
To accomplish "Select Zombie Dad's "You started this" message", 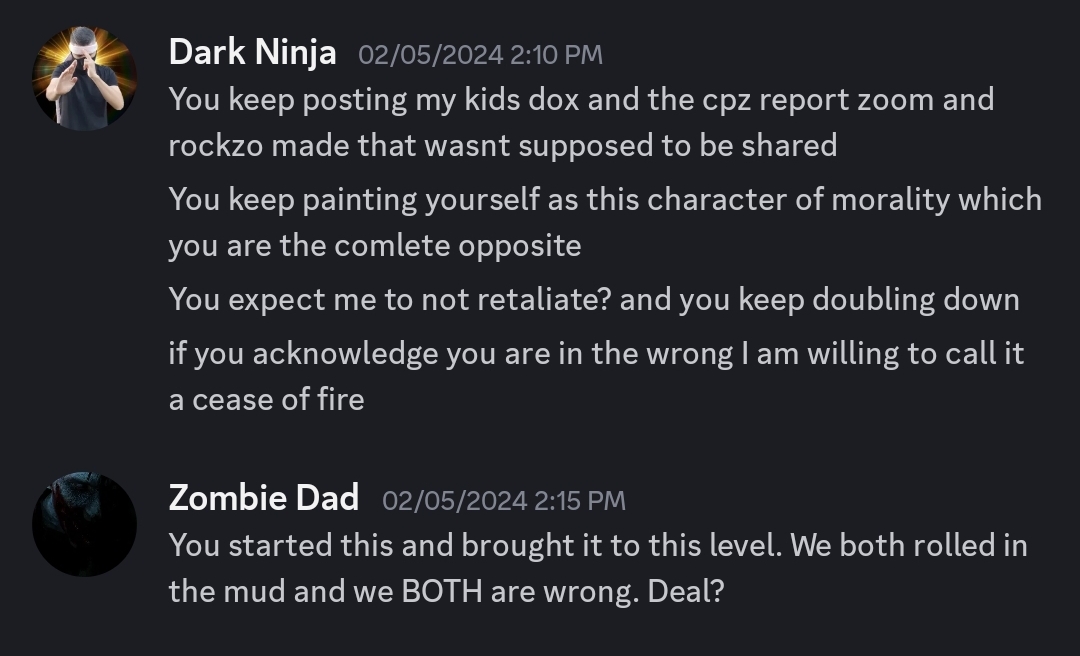I will point(597,567).
